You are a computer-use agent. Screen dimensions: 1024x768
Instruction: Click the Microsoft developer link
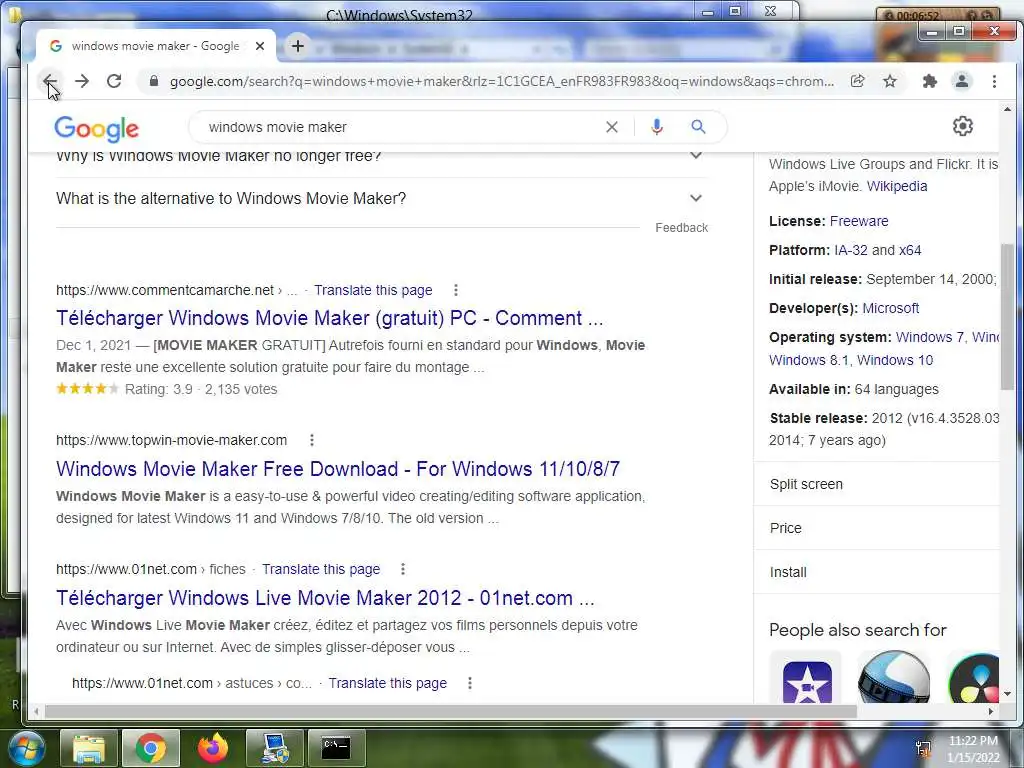point(891,308)
